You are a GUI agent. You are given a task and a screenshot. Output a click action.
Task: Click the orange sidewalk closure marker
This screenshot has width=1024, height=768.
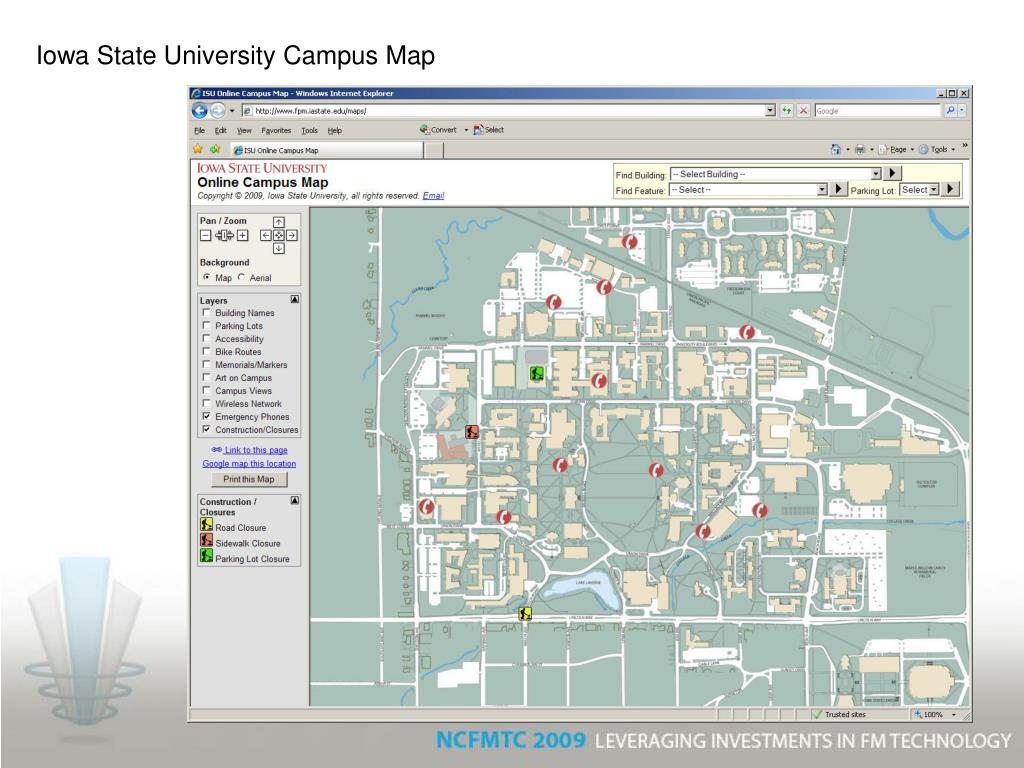(x=472, y=432)
